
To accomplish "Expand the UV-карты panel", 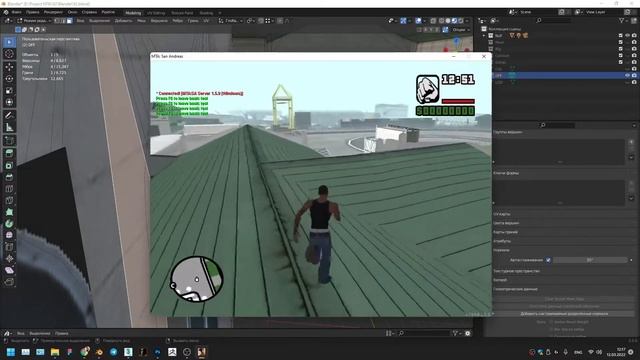I will 502,214.
